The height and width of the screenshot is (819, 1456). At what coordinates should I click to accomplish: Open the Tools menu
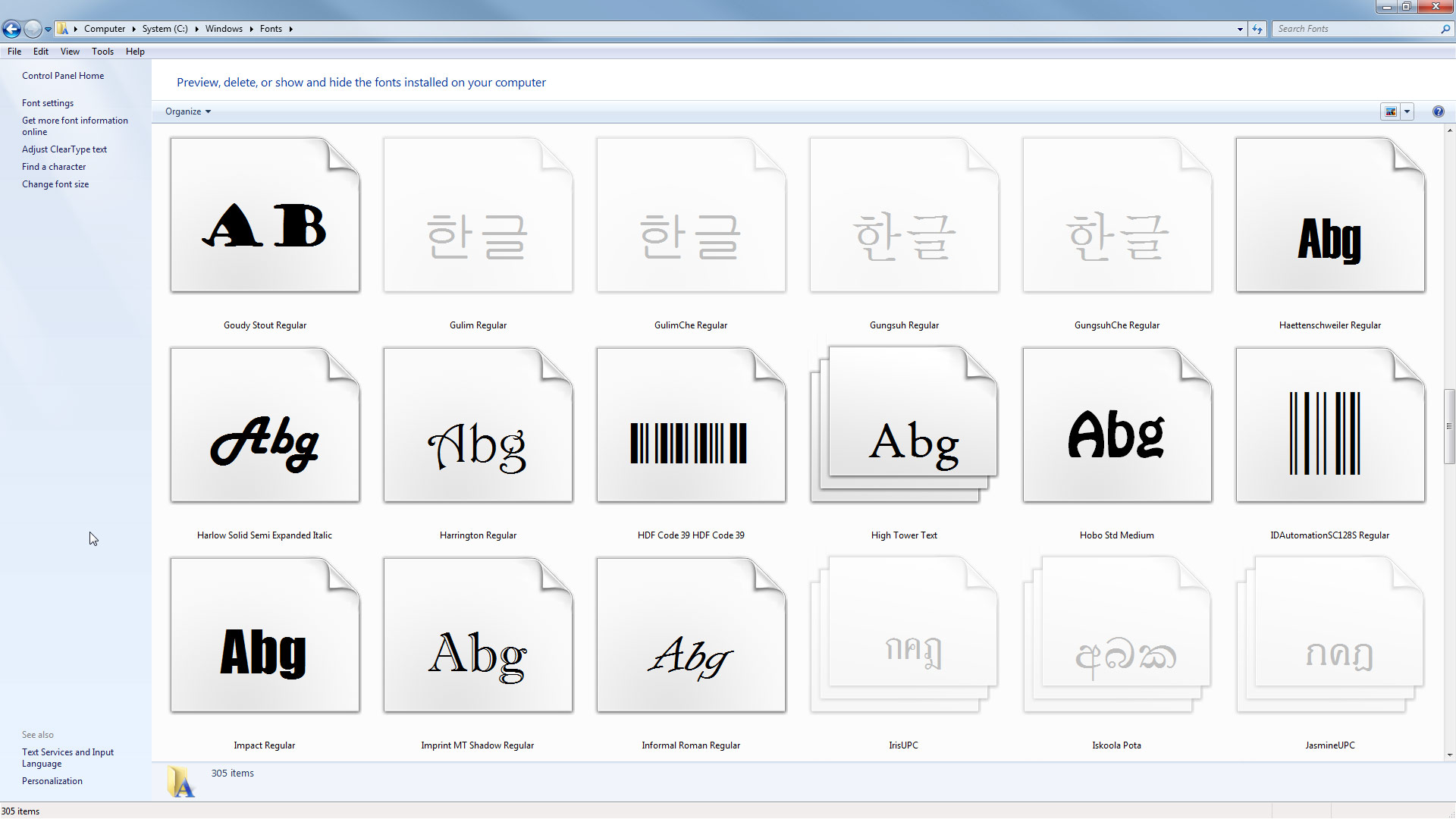click(x=102, y=52)
